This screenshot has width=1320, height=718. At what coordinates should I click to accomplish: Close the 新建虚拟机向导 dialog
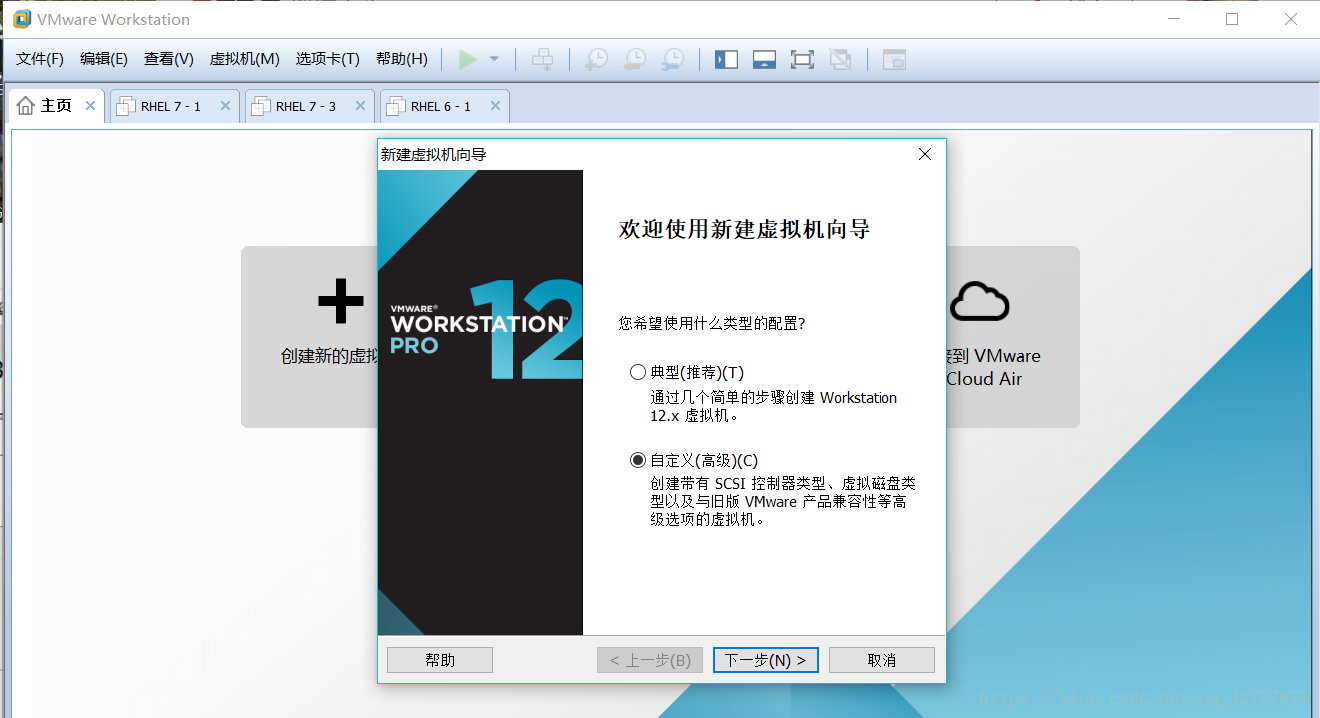tap(925, 154)
